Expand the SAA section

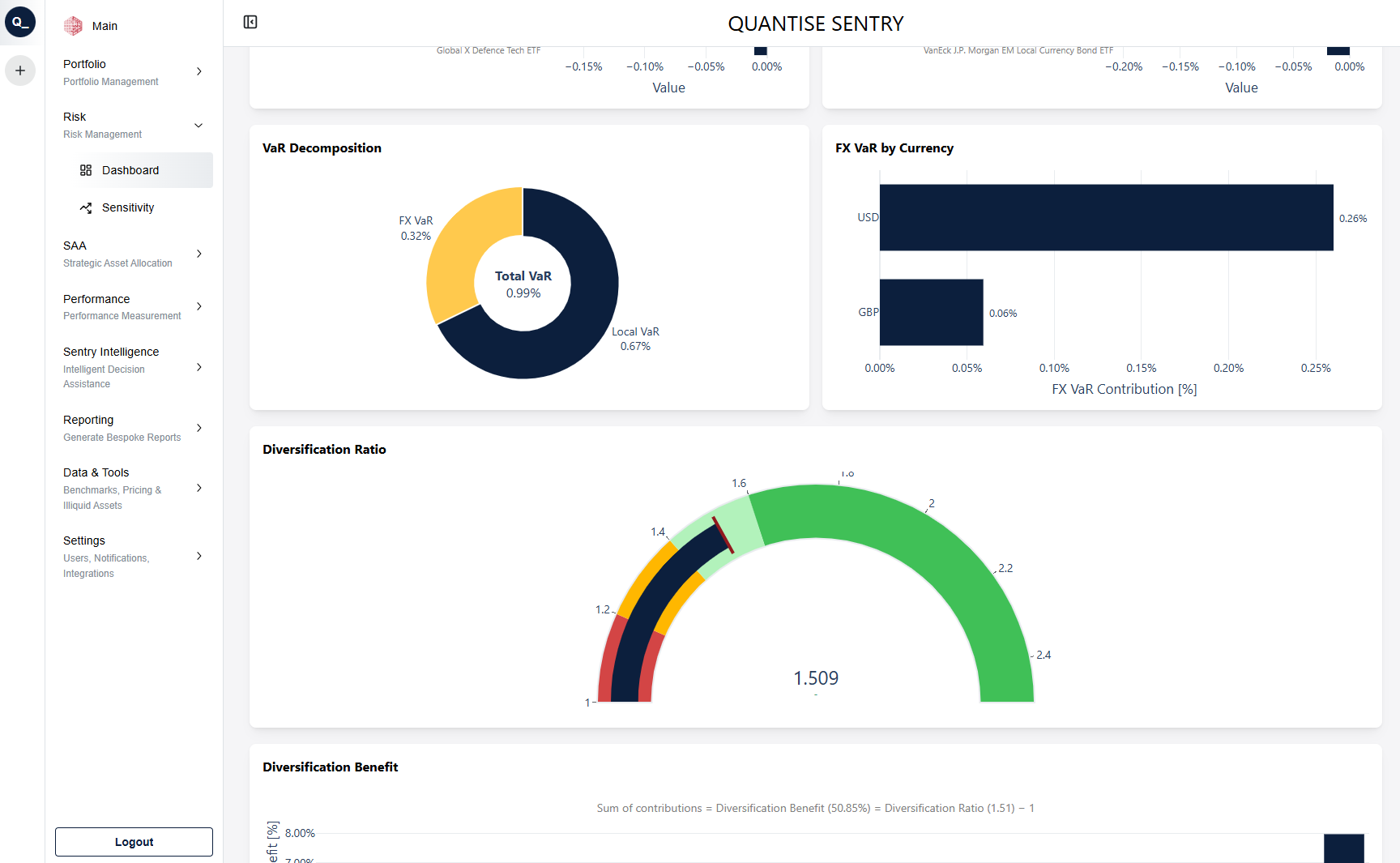pos(199,253)
